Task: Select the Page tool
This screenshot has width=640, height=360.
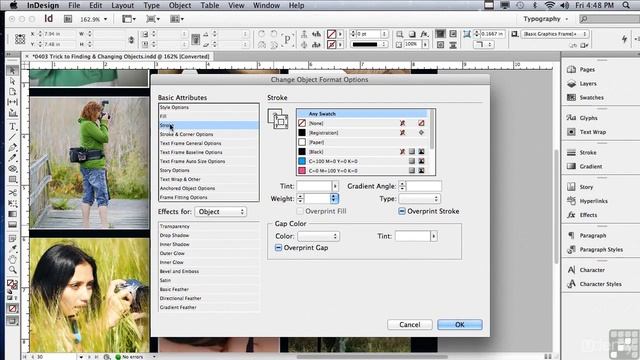Action: (13, 91)
